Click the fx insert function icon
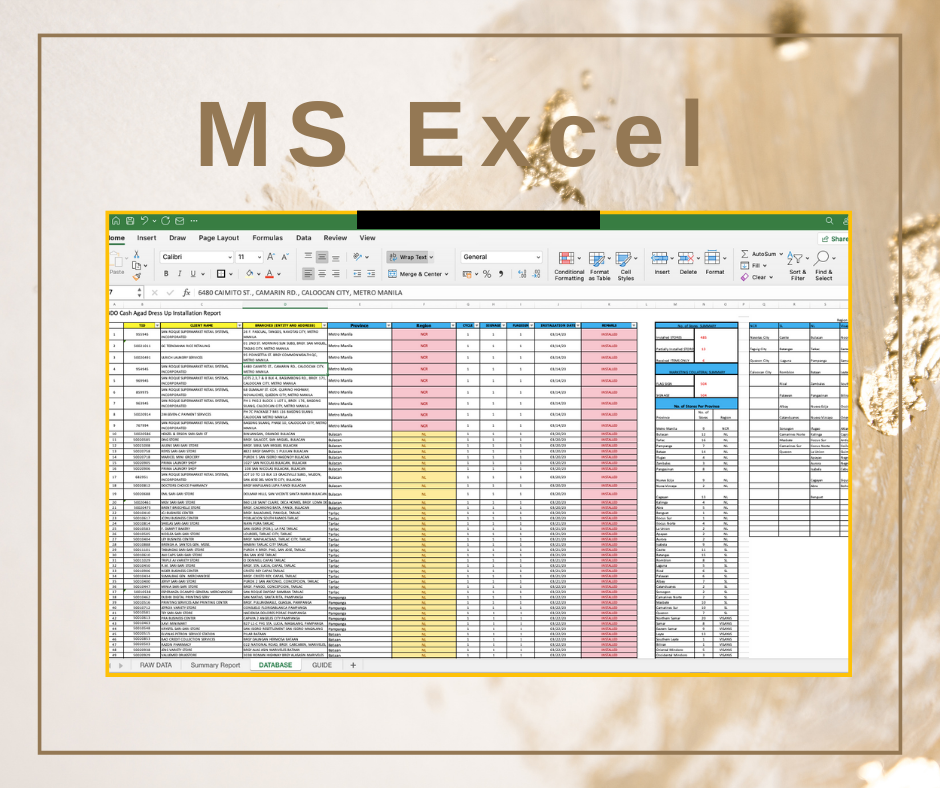 coord(186,293)
